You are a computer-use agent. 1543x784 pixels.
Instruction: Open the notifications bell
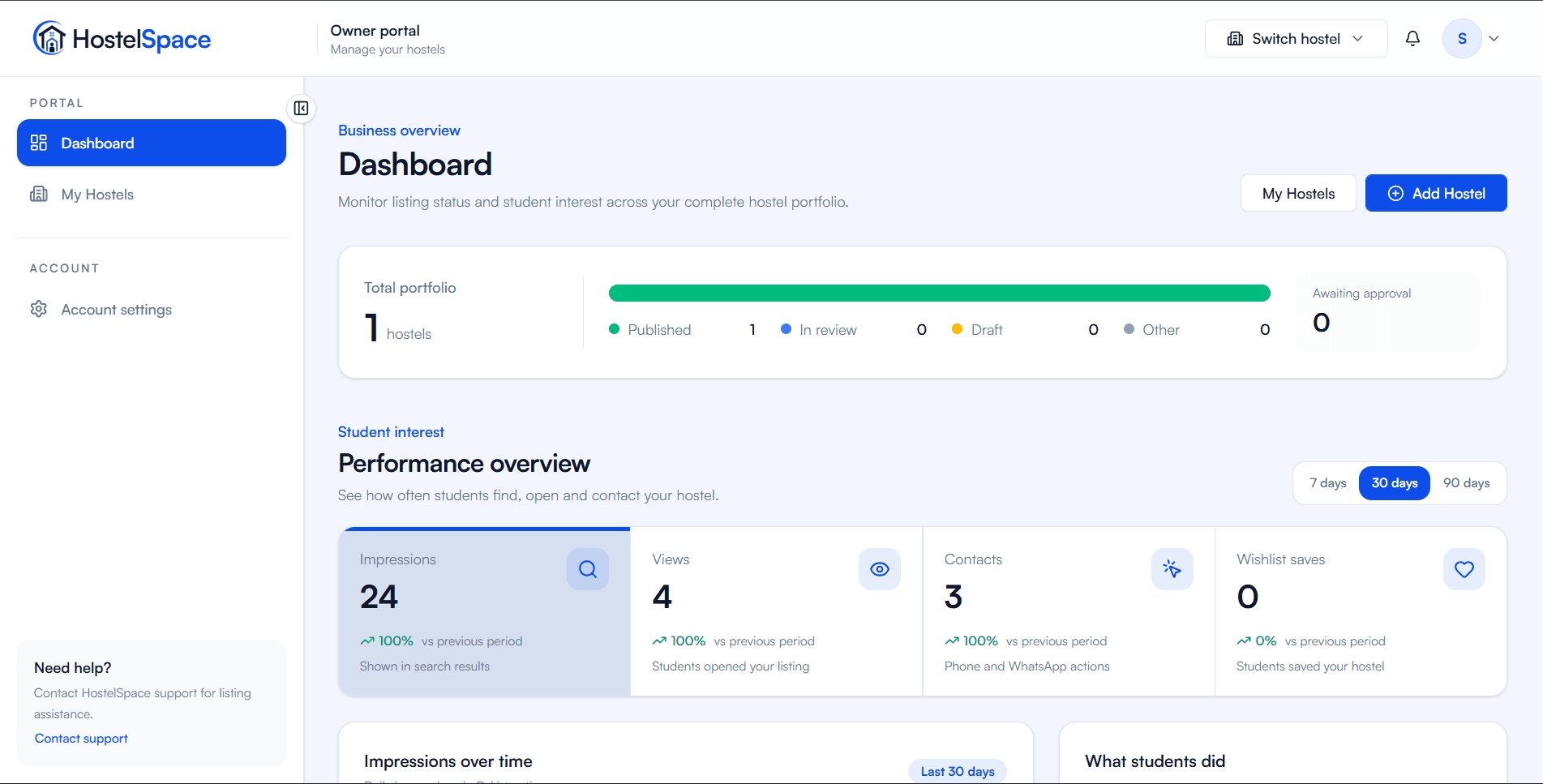(x=1412, y=38)
